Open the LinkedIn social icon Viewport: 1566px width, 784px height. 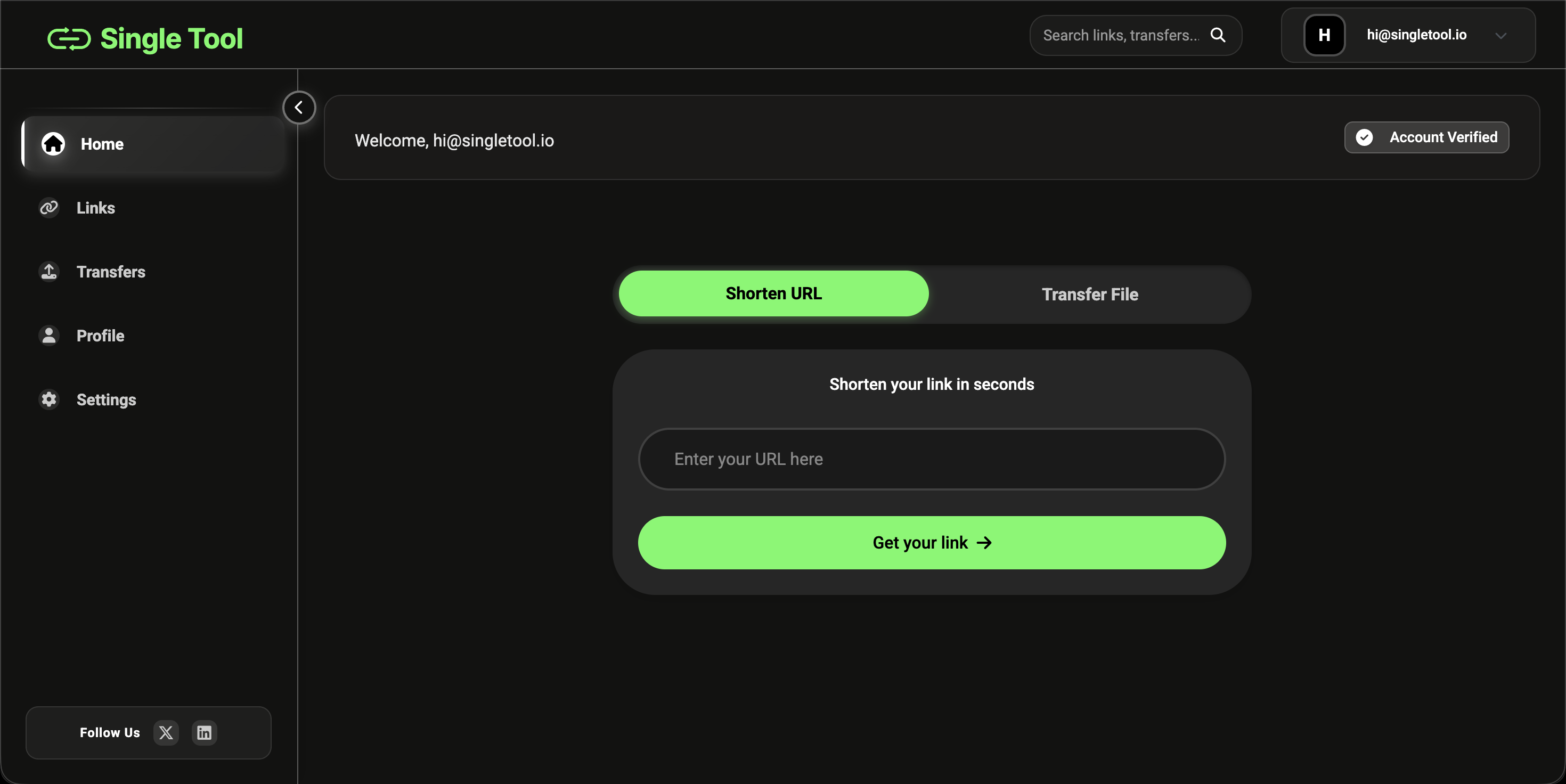(x=204, y=732)
